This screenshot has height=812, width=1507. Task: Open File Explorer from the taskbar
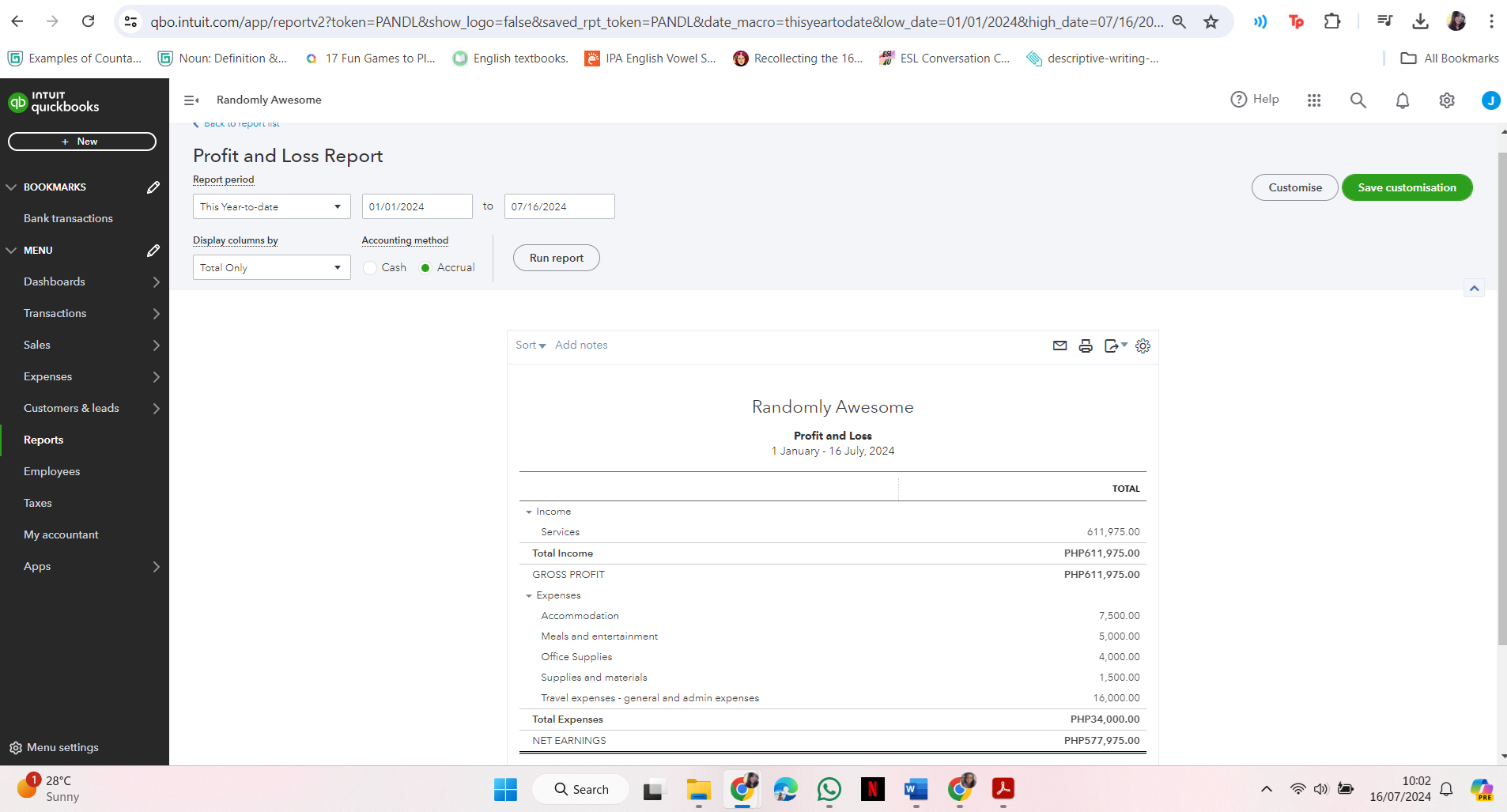point(698,789)
